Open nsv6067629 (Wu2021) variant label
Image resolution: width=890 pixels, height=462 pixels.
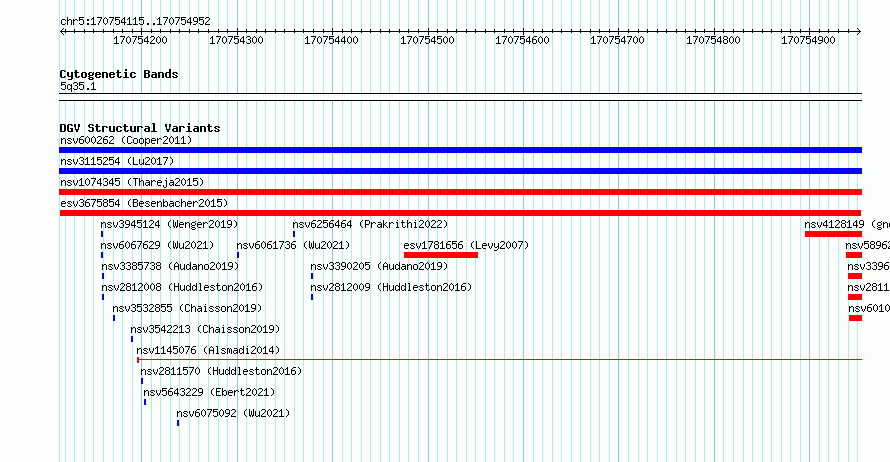[157, 245]
